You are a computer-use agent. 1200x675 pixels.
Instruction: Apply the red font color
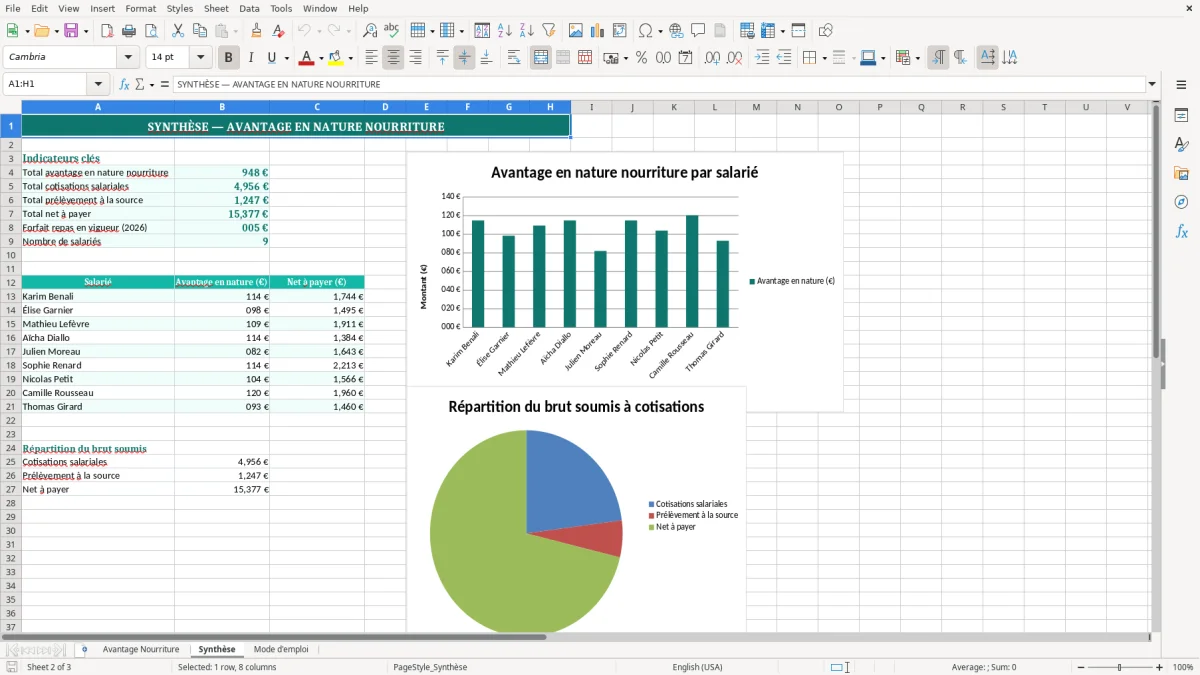[306, 58]
